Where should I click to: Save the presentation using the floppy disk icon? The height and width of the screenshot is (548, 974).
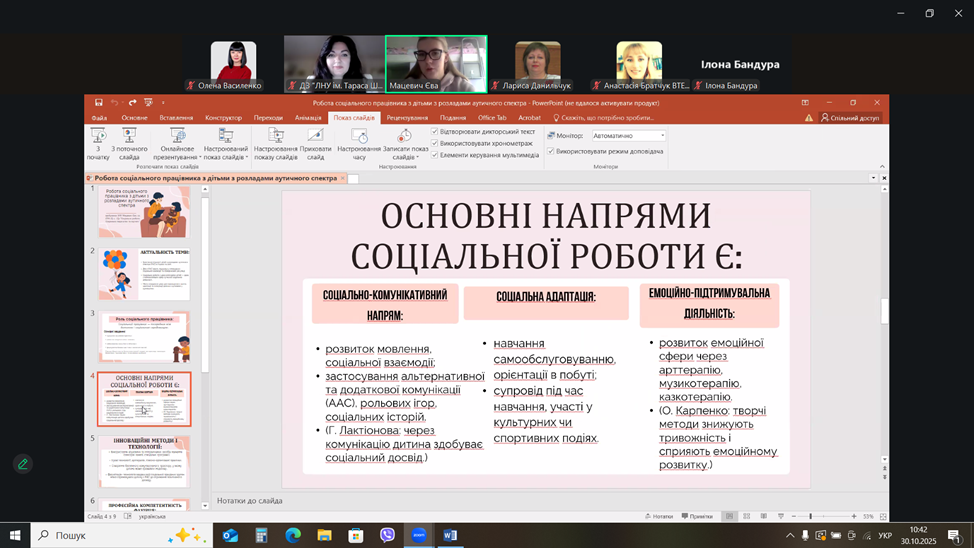[x=99, y=103]
